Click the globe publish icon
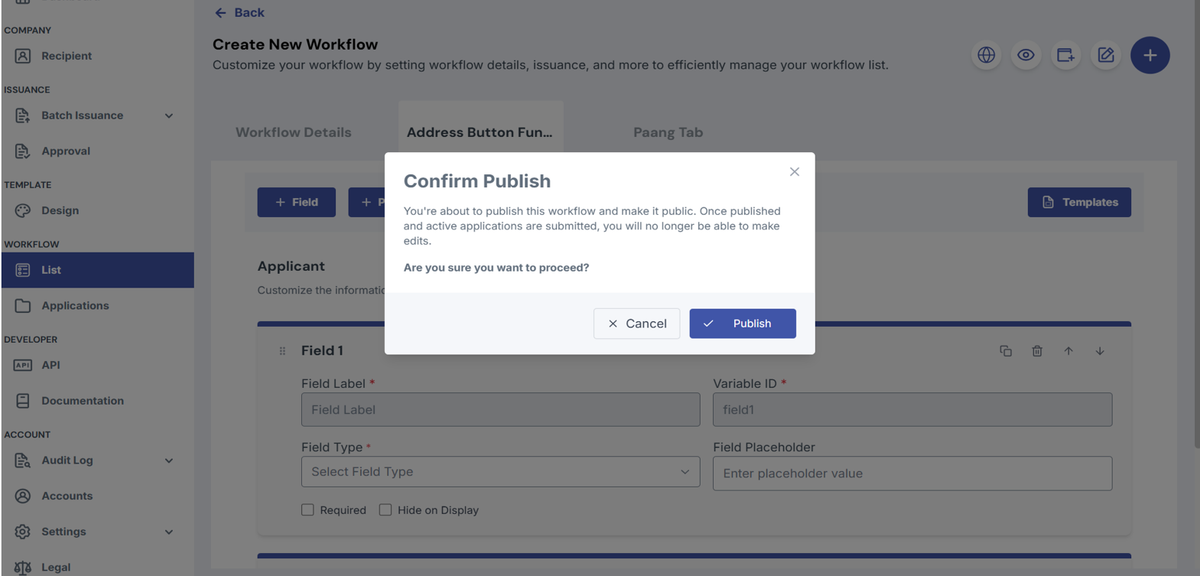This screenshot has height=576, width=1200. (987, 55)
